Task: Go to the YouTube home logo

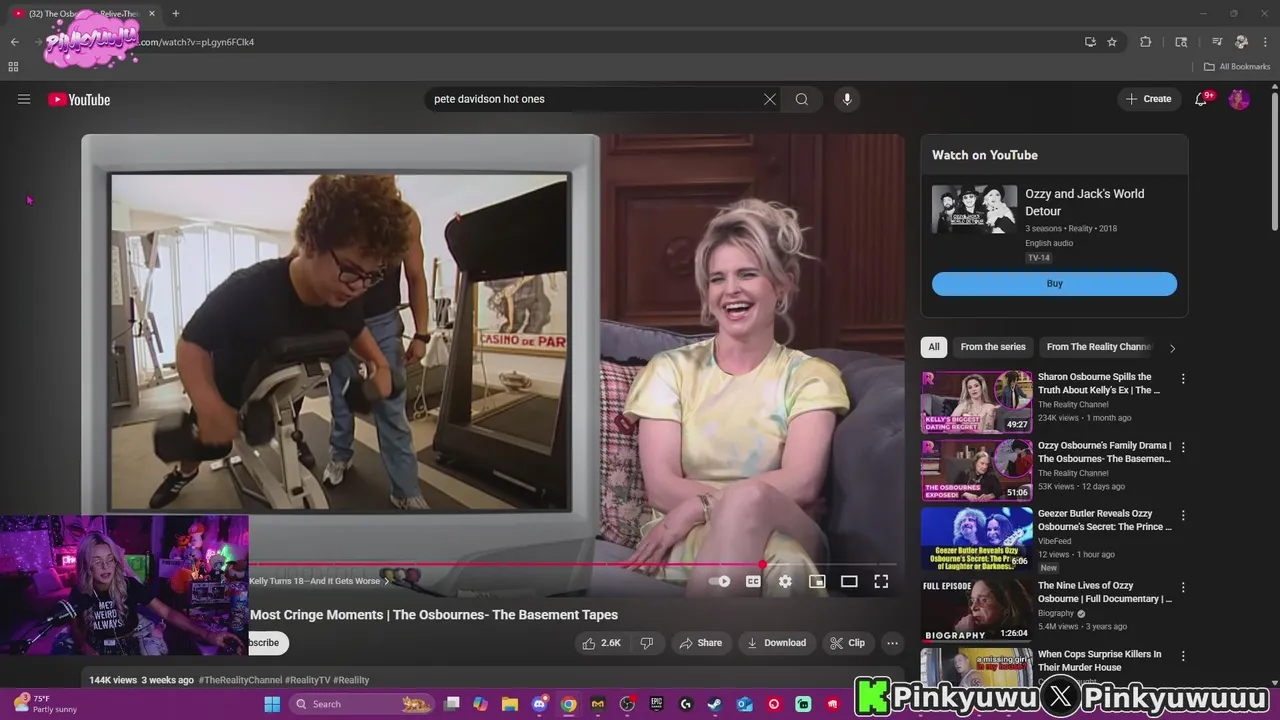Action: (79, 99)
